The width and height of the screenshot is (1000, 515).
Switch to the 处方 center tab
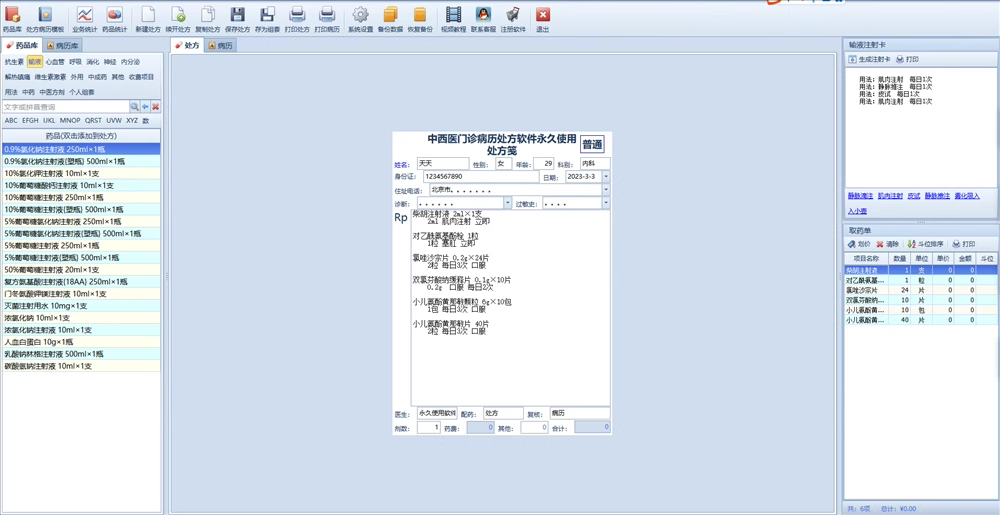tap(188, 46)
